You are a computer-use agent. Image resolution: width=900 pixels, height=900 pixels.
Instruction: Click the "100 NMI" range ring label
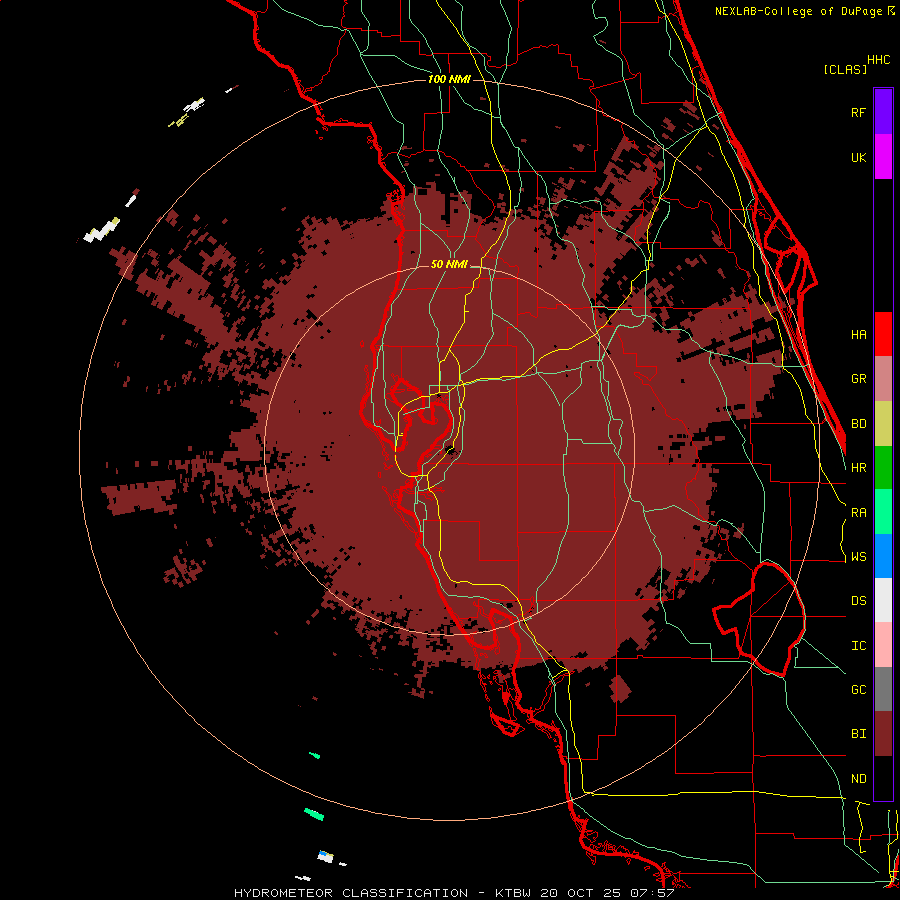coord(449,79)
